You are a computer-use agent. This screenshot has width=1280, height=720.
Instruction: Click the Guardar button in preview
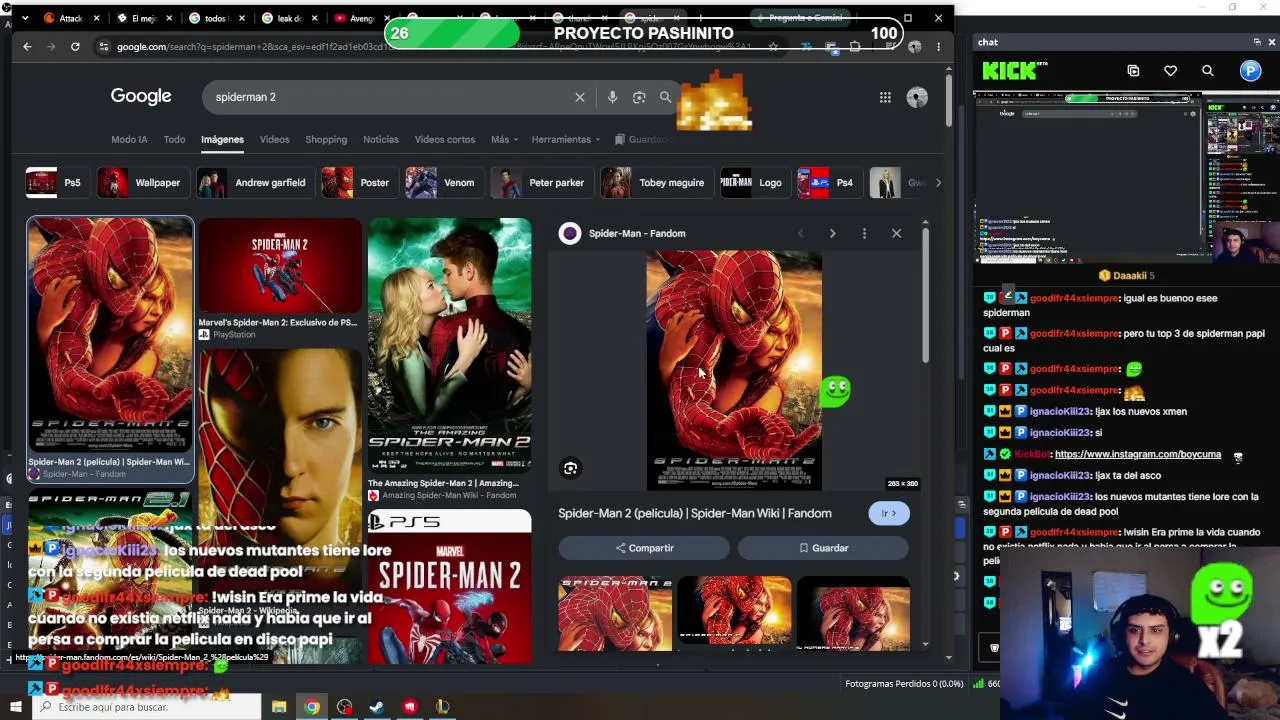pos(823,548)
